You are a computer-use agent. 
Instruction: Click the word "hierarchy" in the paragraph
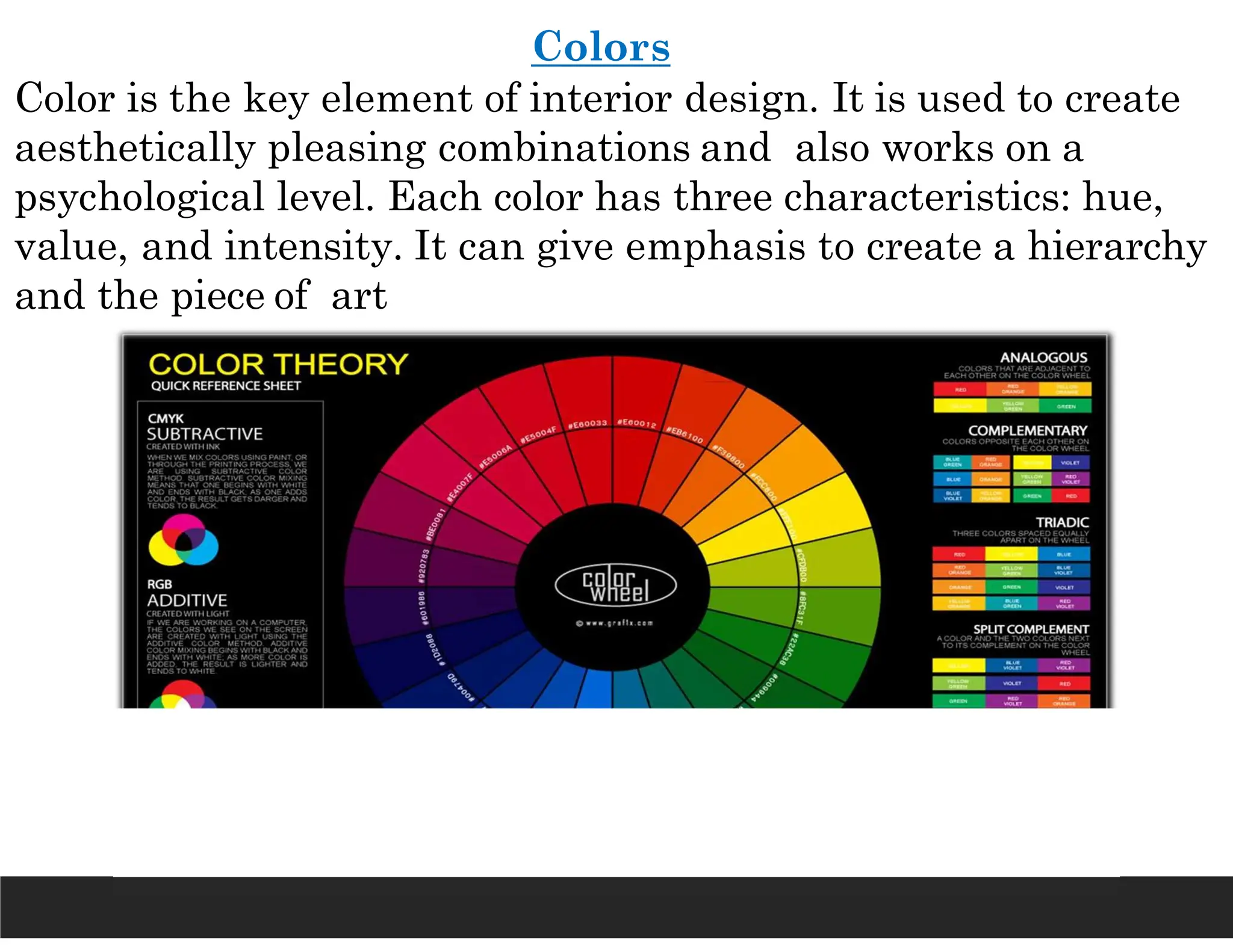pos(1117,247)
